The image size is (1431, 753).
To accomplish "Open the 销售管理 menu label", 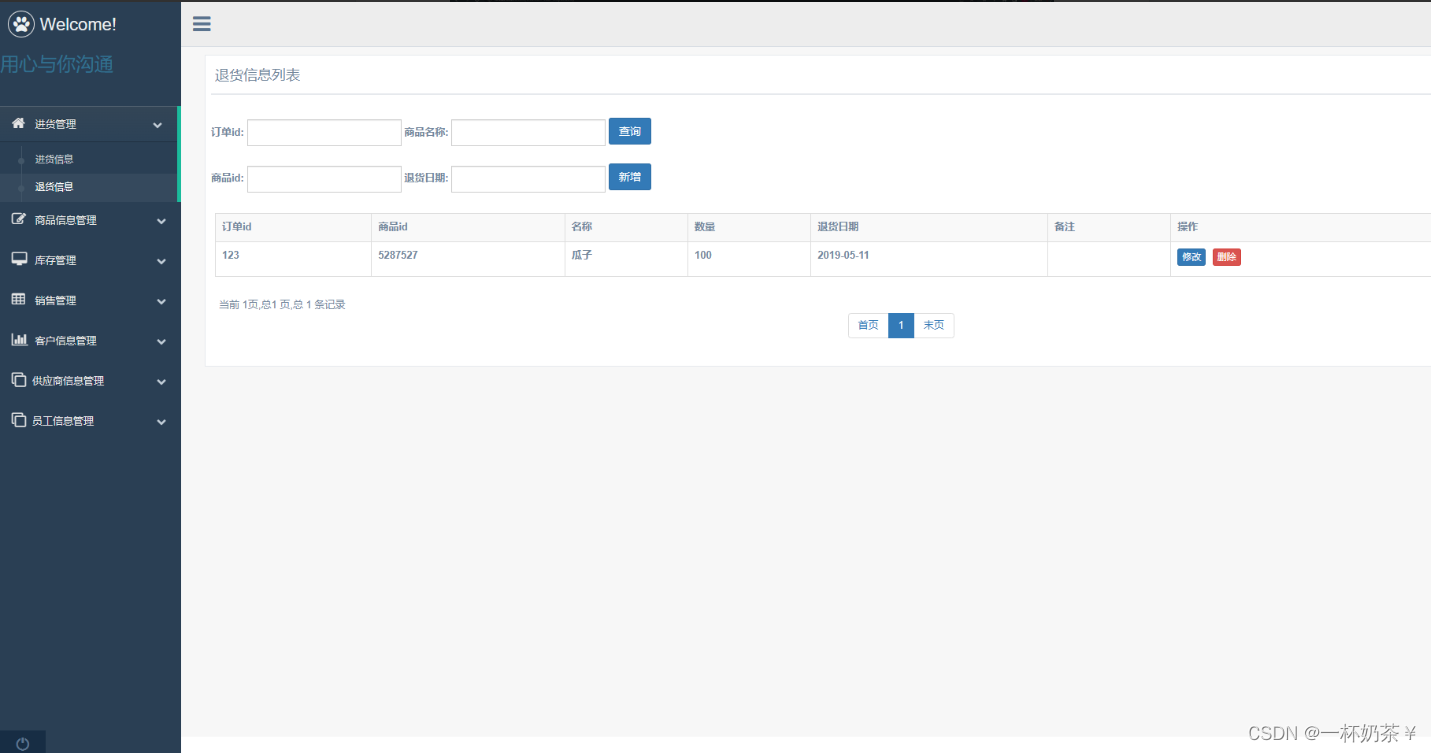I will click(x=55, y=300).
